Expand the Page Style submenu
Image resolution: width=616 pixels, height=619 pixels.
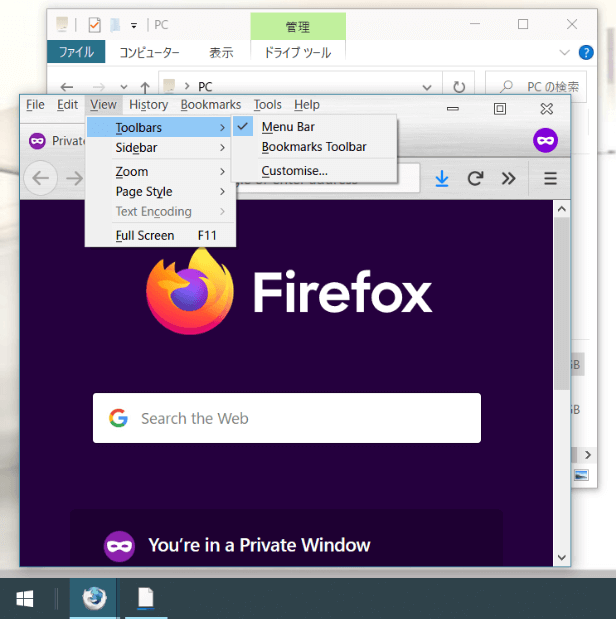point(160,191)
